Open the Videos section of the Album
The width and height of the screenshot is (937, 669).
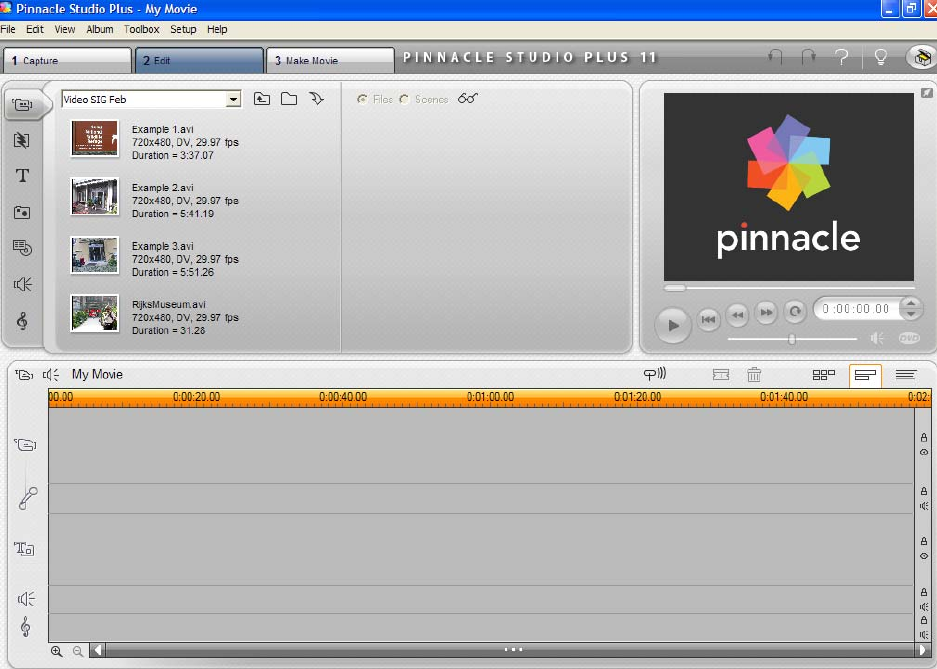point(23,105)
